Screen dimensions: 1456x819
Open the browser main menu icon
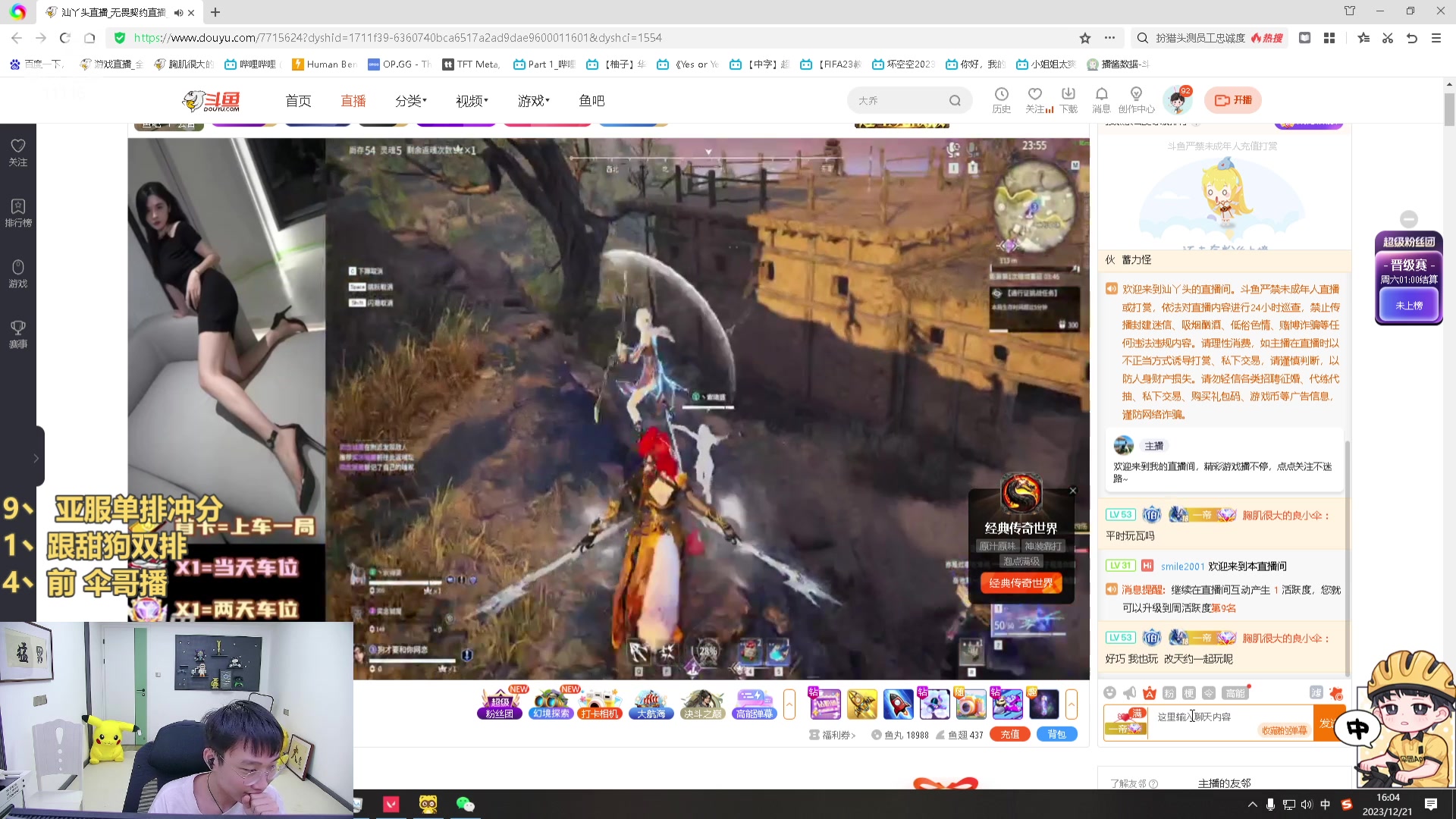tap(1436, 38)
